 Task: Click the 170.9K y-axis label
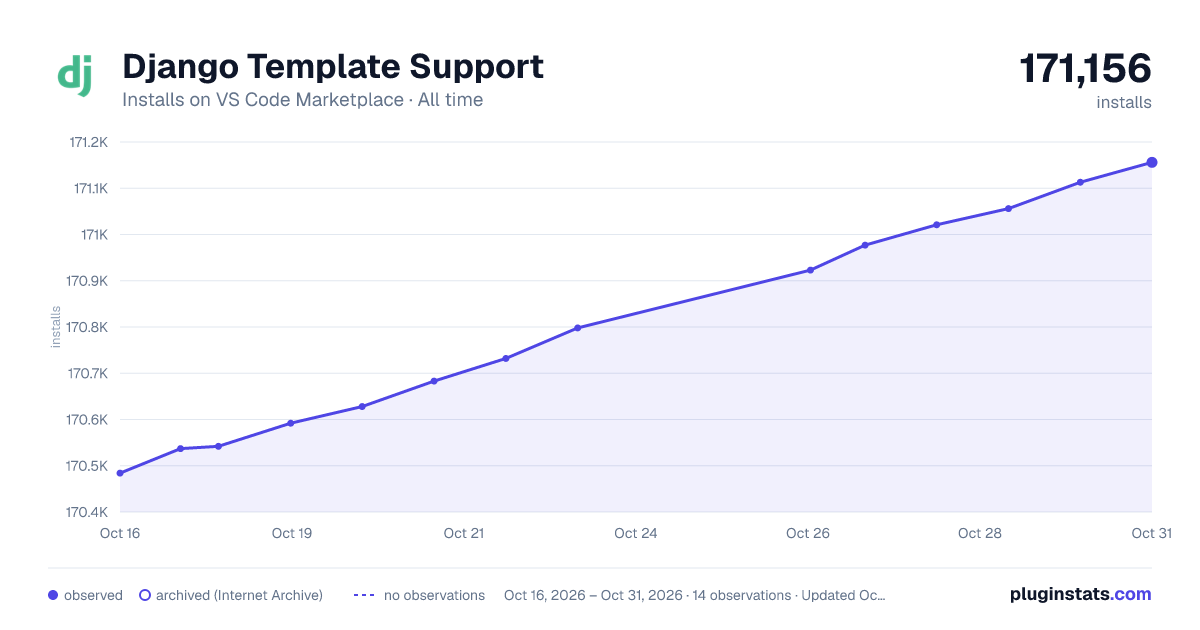[x=87, y=281]
